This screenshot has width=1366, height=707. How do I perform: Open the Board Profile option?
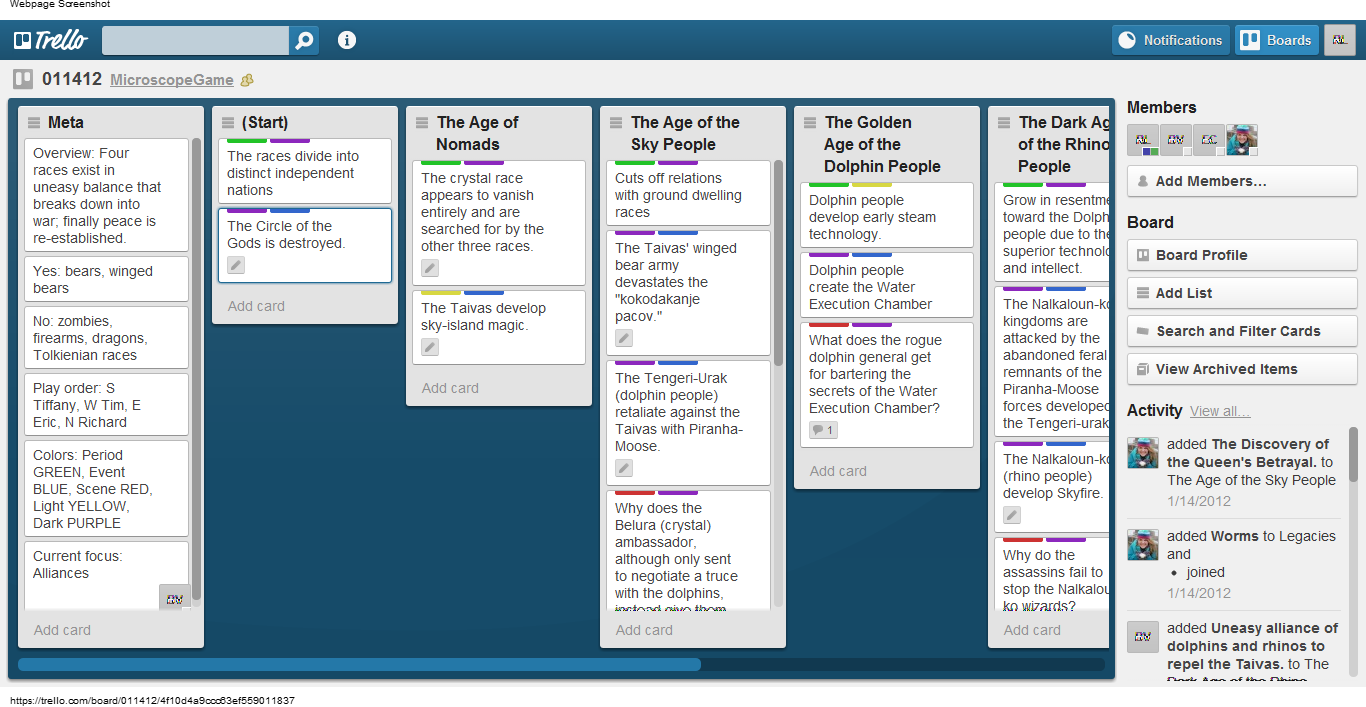(x=1241, y=255)
